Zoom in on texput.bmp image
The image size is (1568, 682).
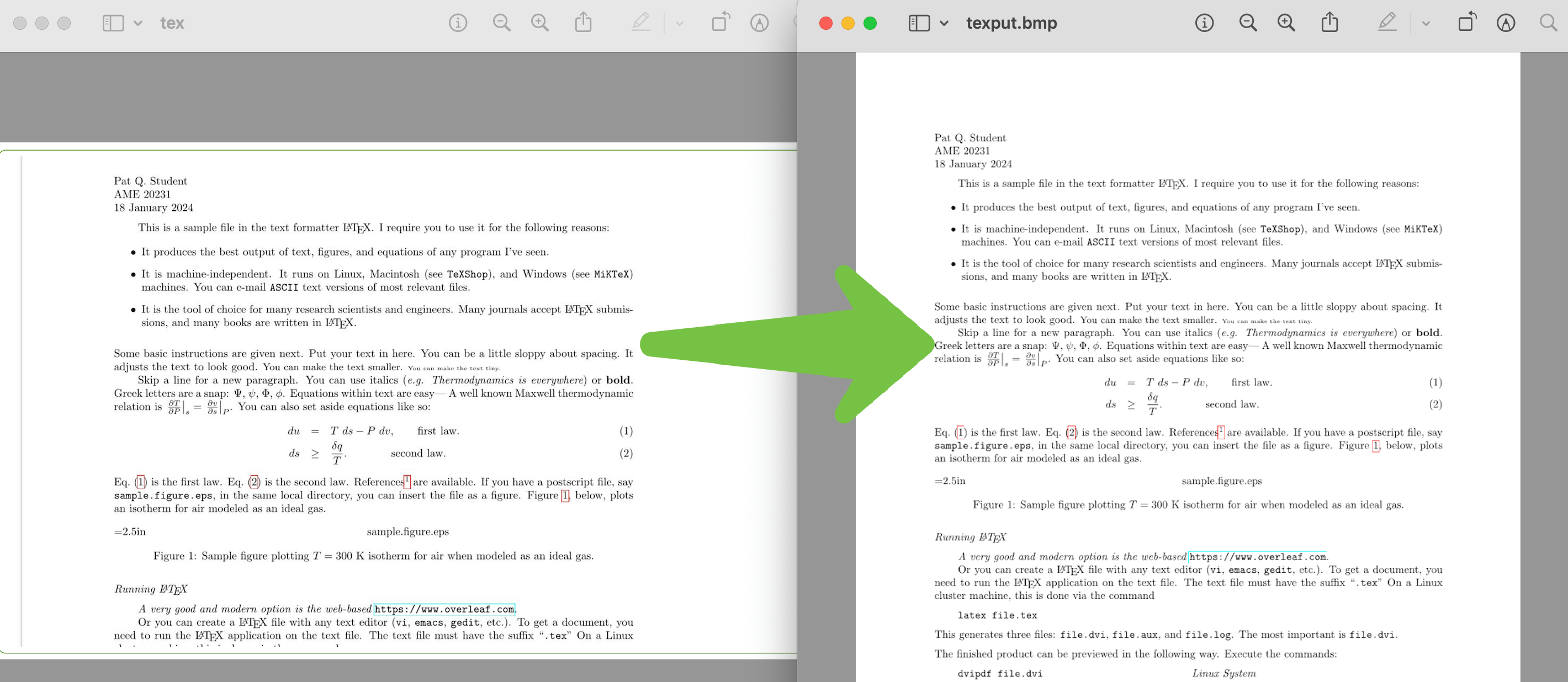(1285, 23)
